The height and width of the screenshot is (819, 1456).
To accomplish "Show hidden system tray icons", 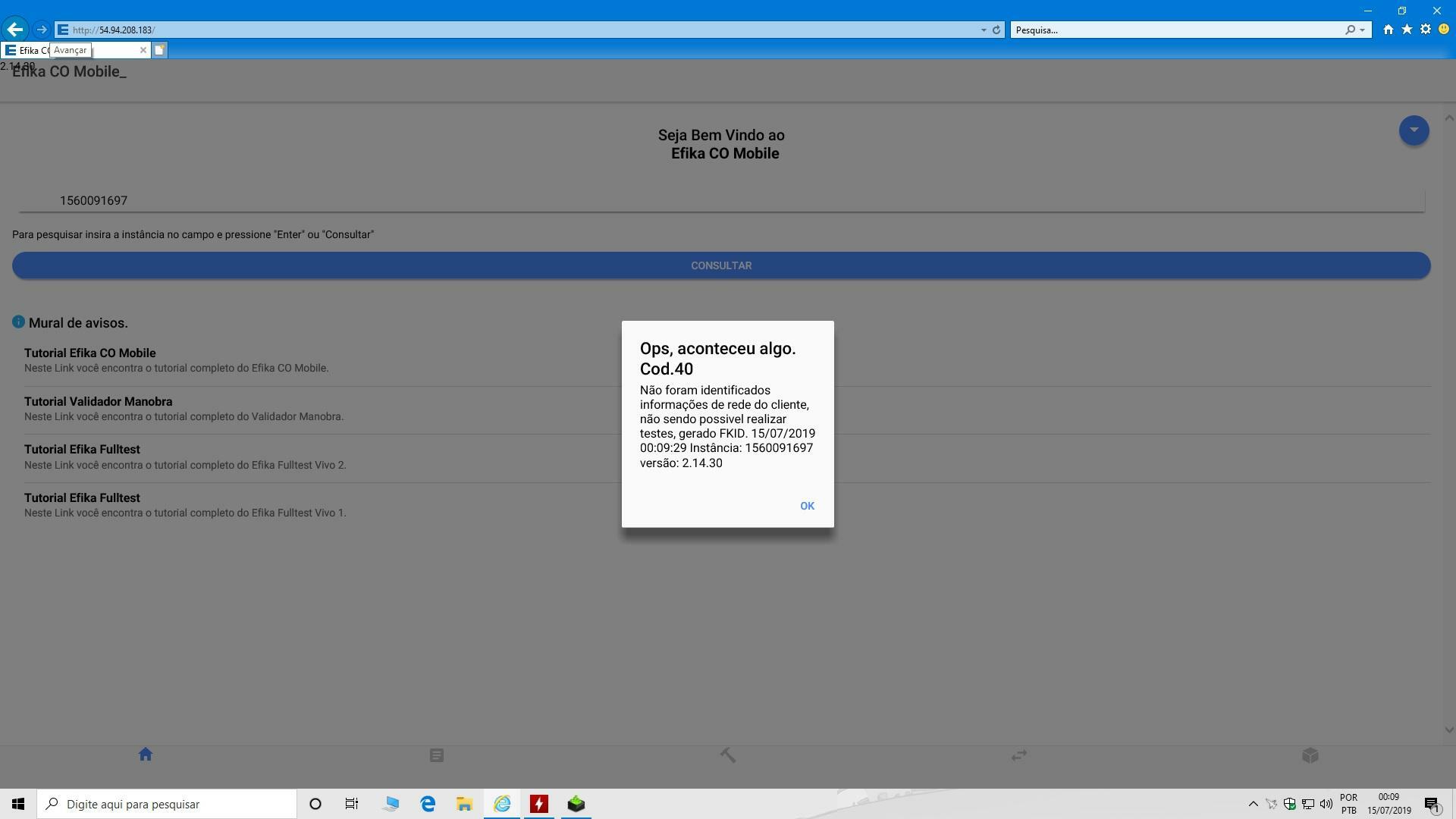I will (x=1253, y=804).
